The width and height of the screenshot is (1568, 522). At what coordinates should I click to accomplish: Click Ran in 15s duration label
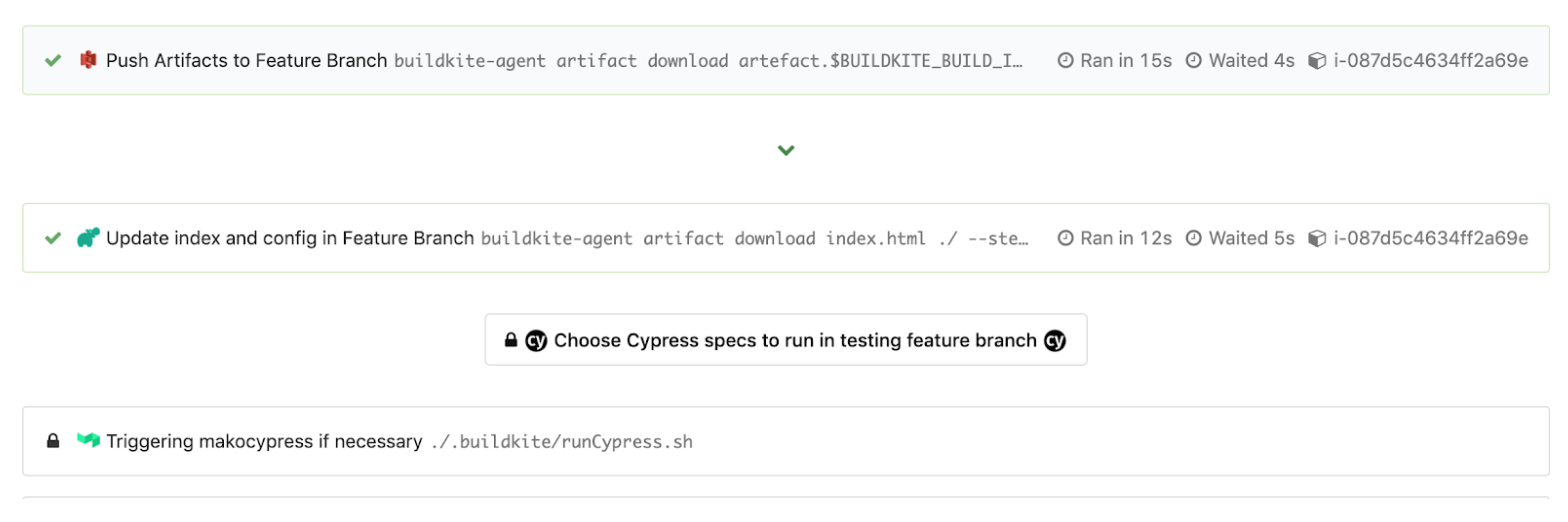[x=1126, y=61]
